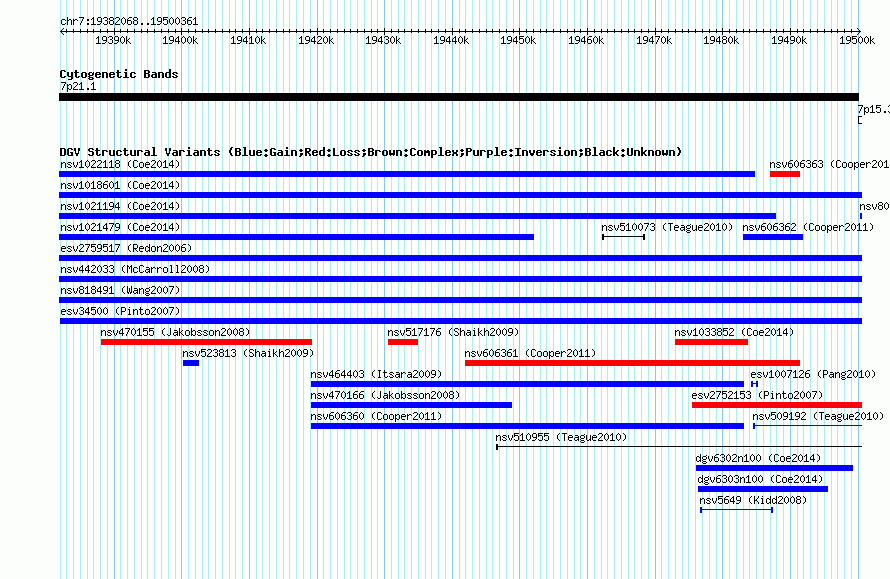This screenshot has height=579, width=890.
Task: Open the nsv1033852 (Coe2014) red loss bar
Action: pyautogui.click(x=711, y=342)
